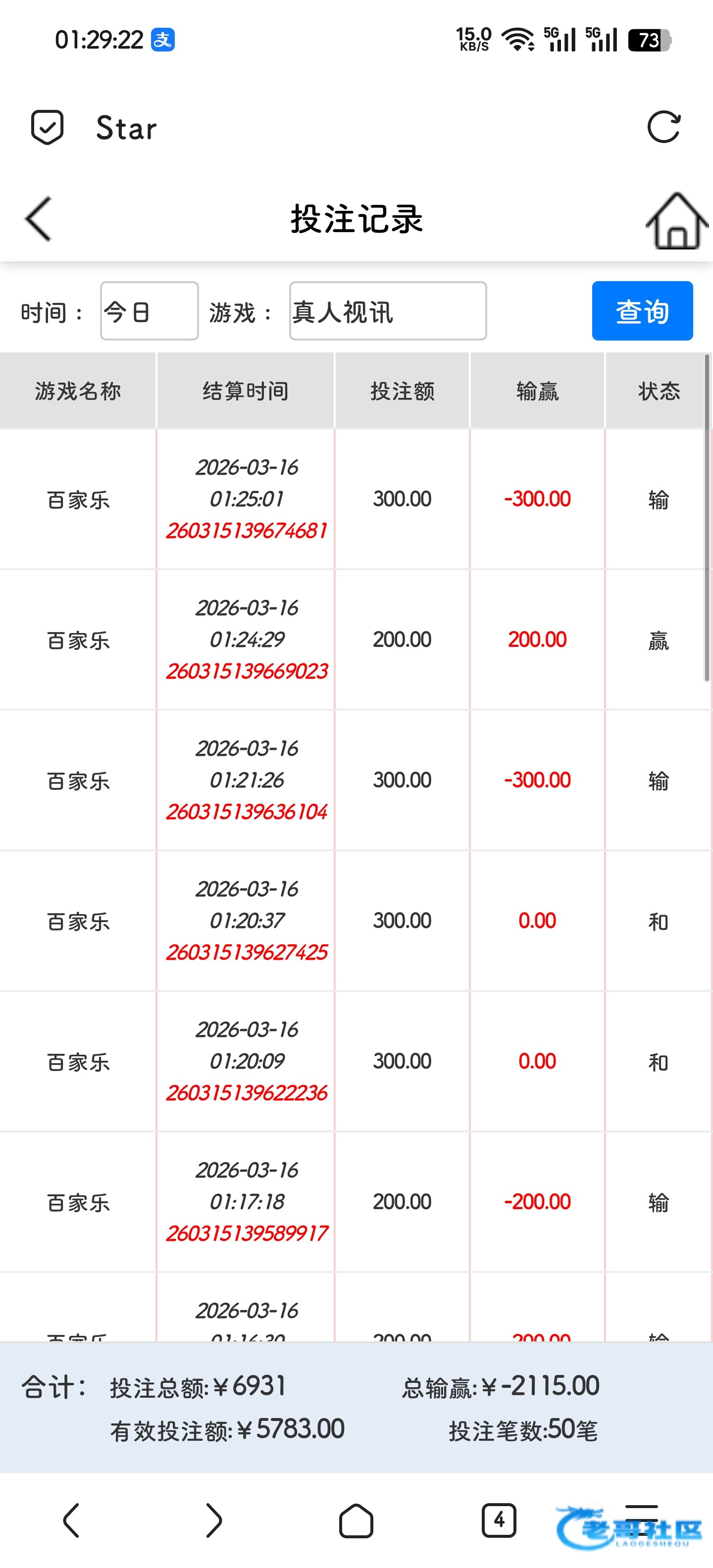
Task: Click the page reload icon
Action: [x=663, y=127]
